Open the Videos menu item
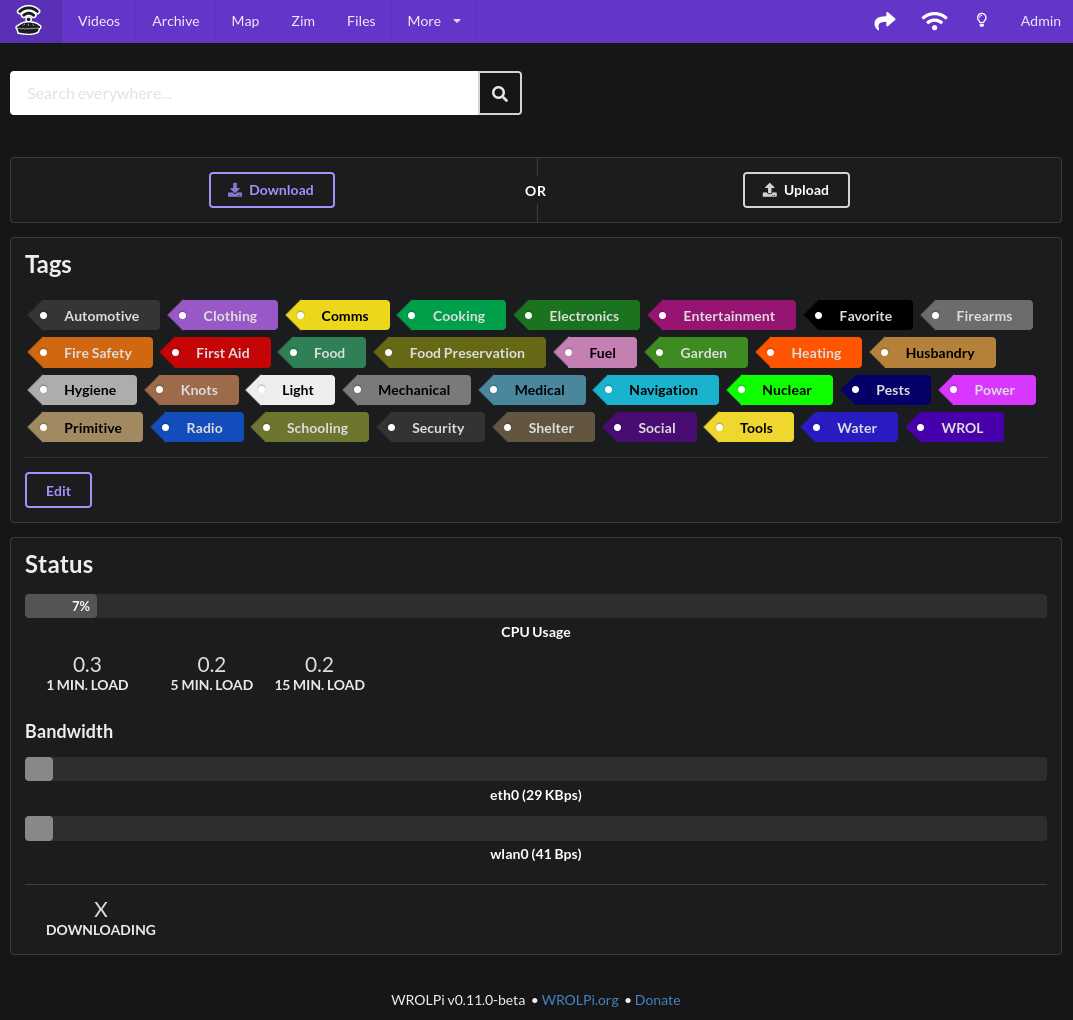This screenshot has height=1020, width=1073. tap(99, 21)
